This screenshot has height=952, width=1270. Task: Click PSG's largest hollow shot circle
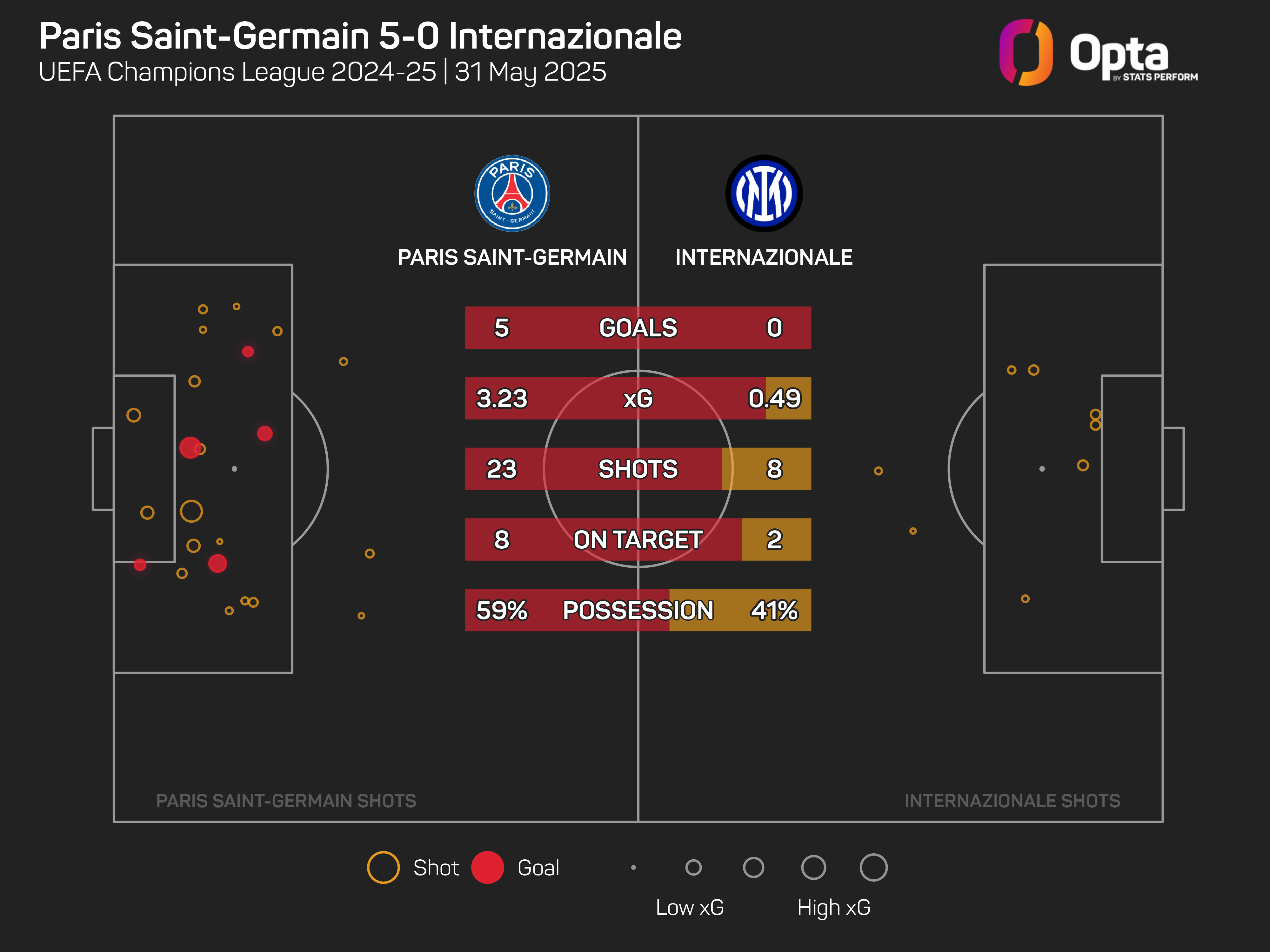[x=191, y=511]
